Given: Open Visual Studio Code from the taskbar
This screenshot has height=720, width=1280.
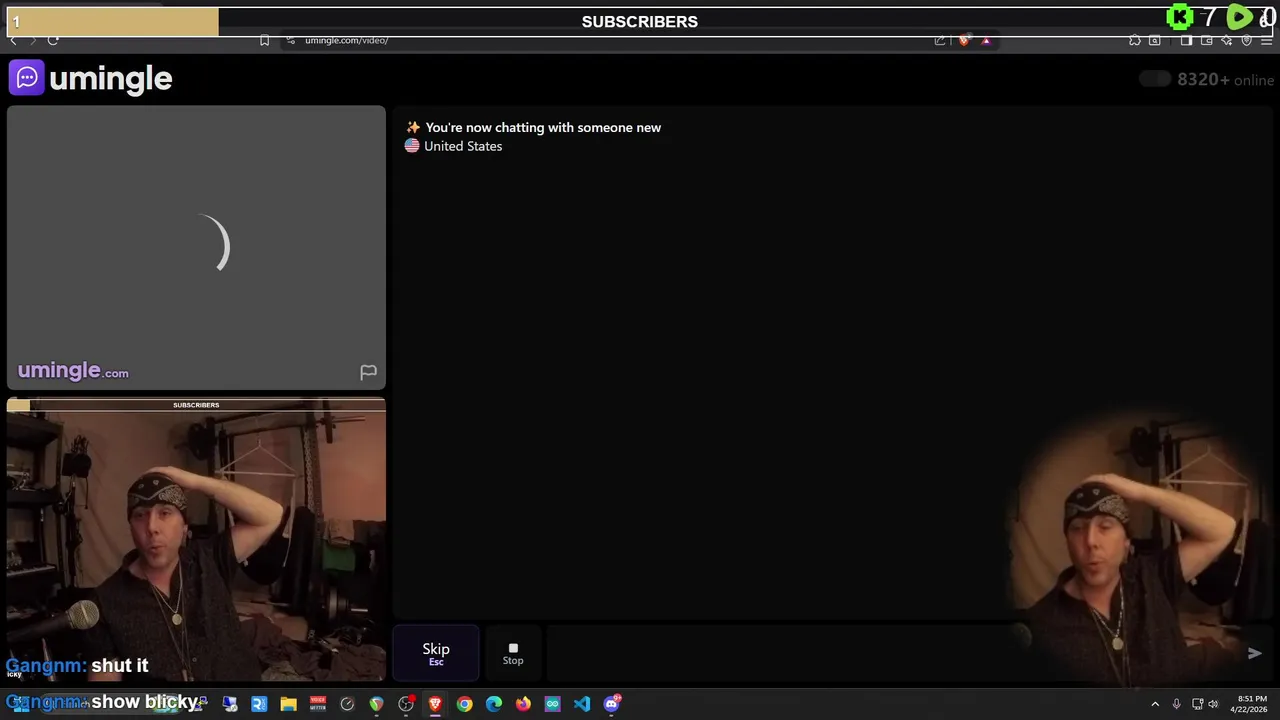Looking at the screenshot, I should pyautogui.click(x=582, y=704).
